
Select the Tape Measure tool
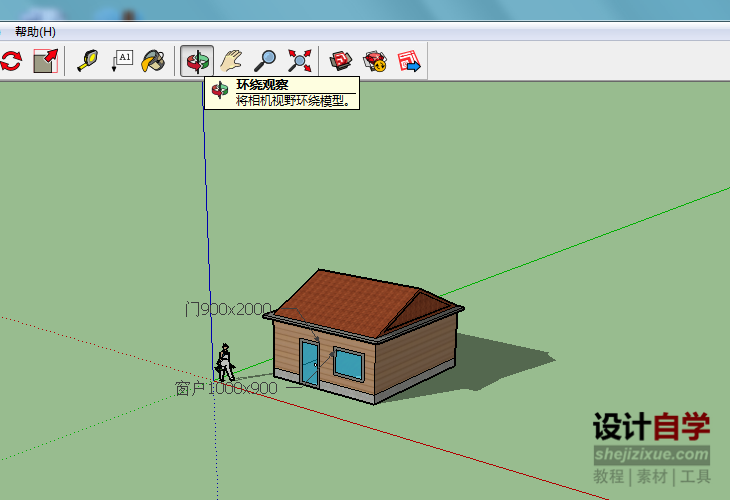tap(88, 61)
